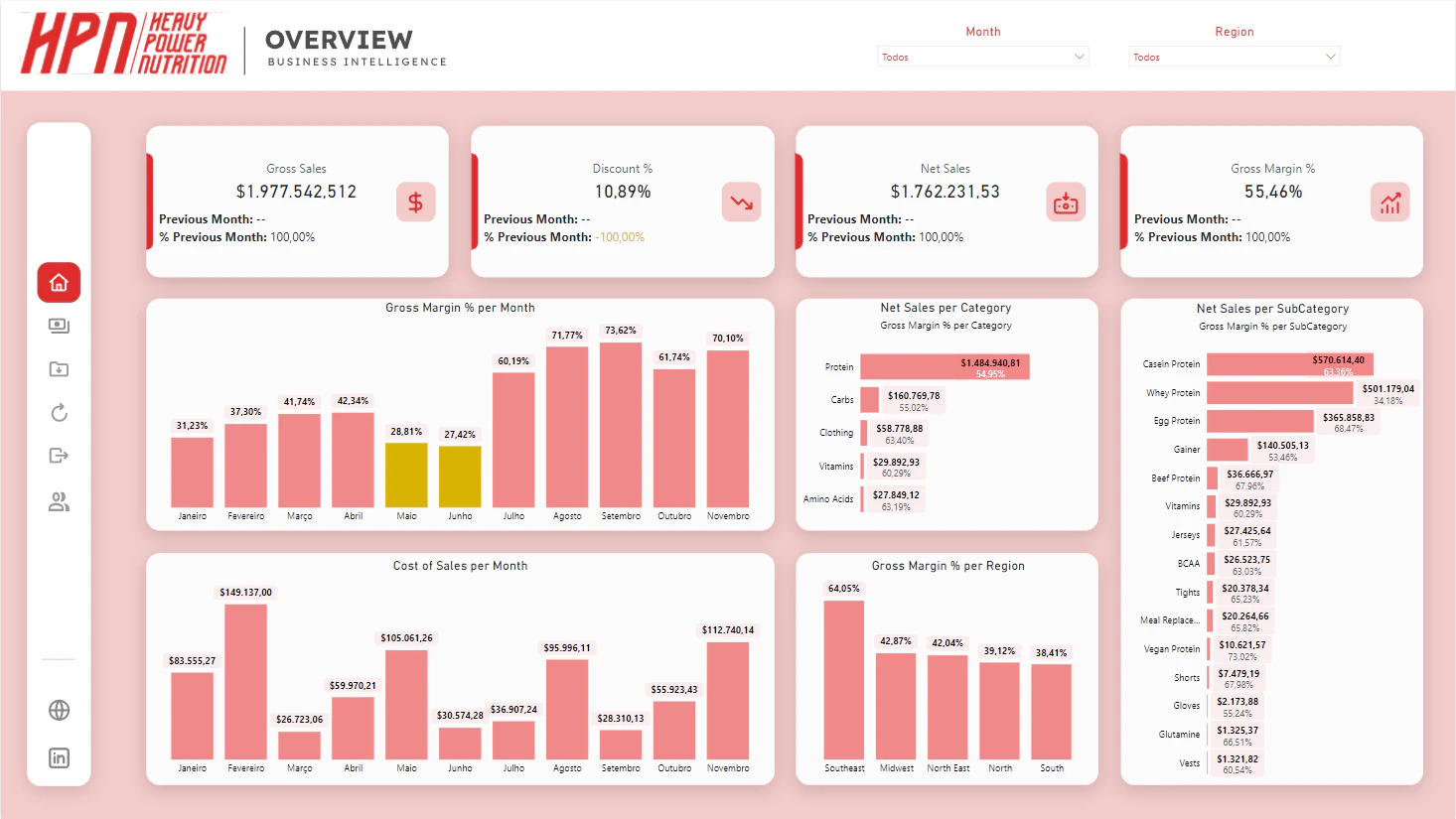Click the $501.179,04 Whey Protein value
This screenshot has height=819, width=1456.
tap(1388, 389)
